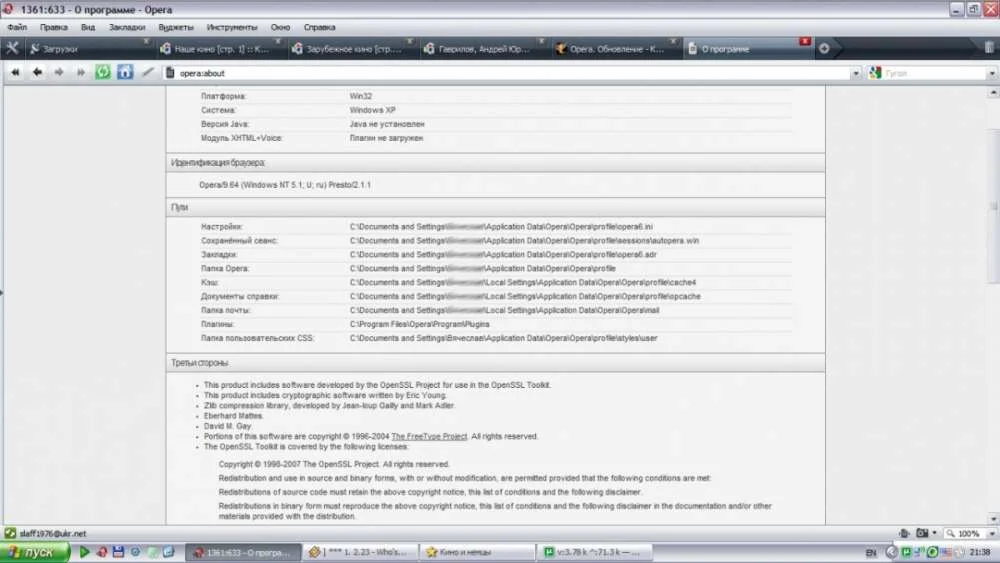Open the panels wrench icon in tab bar
The height and width of the screenshot is (563, 1000).
click(x=12, y=48)
